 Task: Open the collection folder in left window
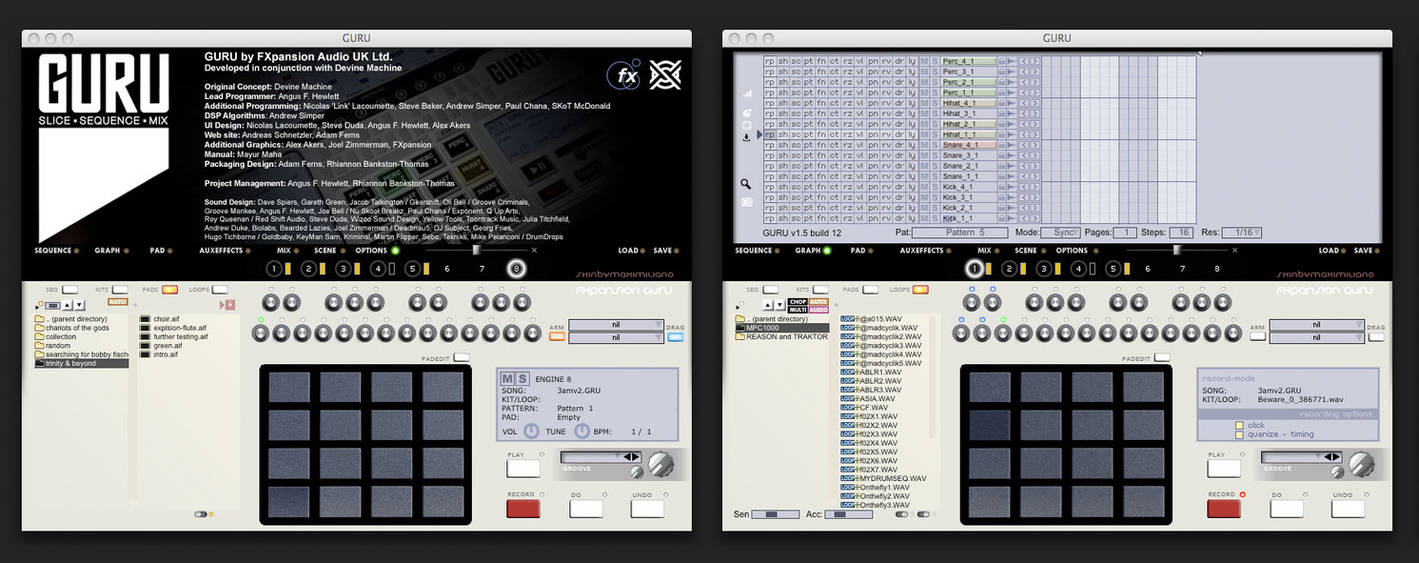pos(56,336)
